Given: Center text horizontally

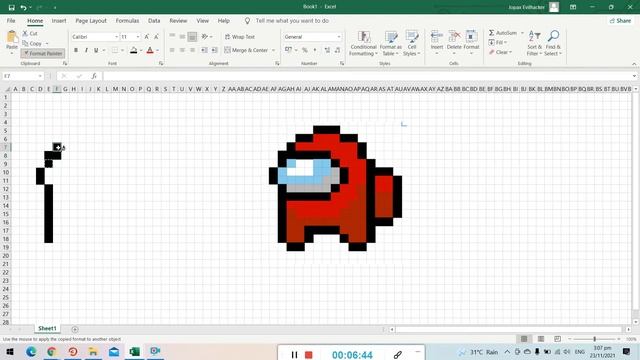Looking at the screenshot, I should [x=182, y=50].
